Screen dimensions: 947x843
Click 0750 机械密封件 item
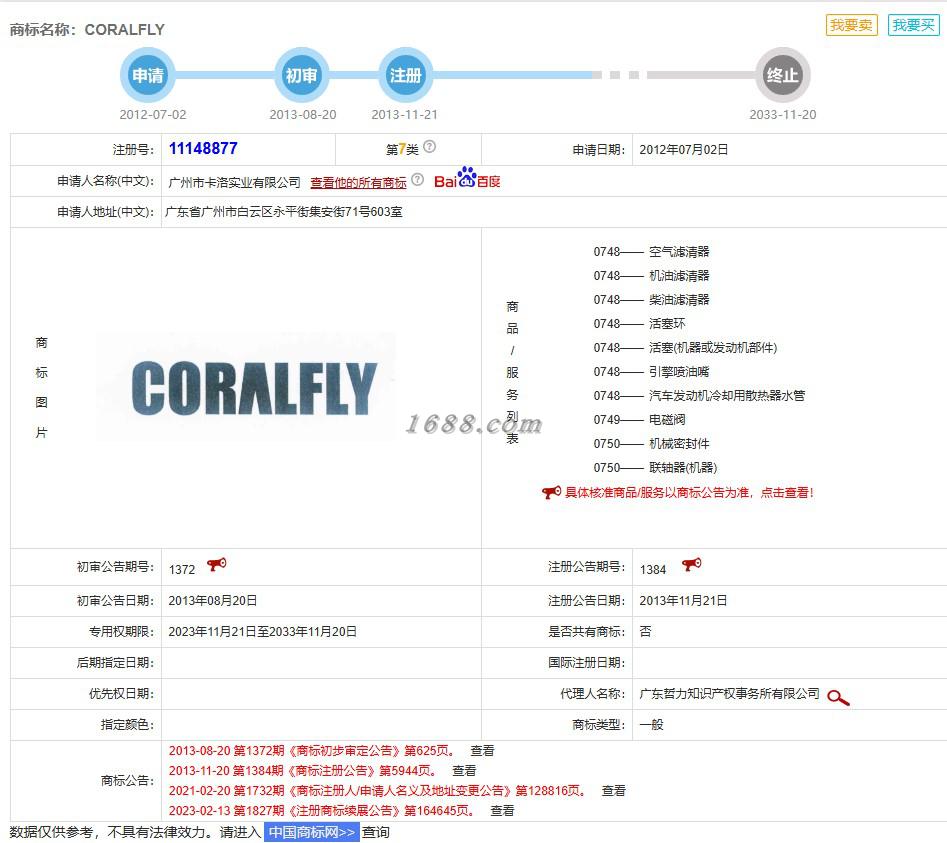651,443
